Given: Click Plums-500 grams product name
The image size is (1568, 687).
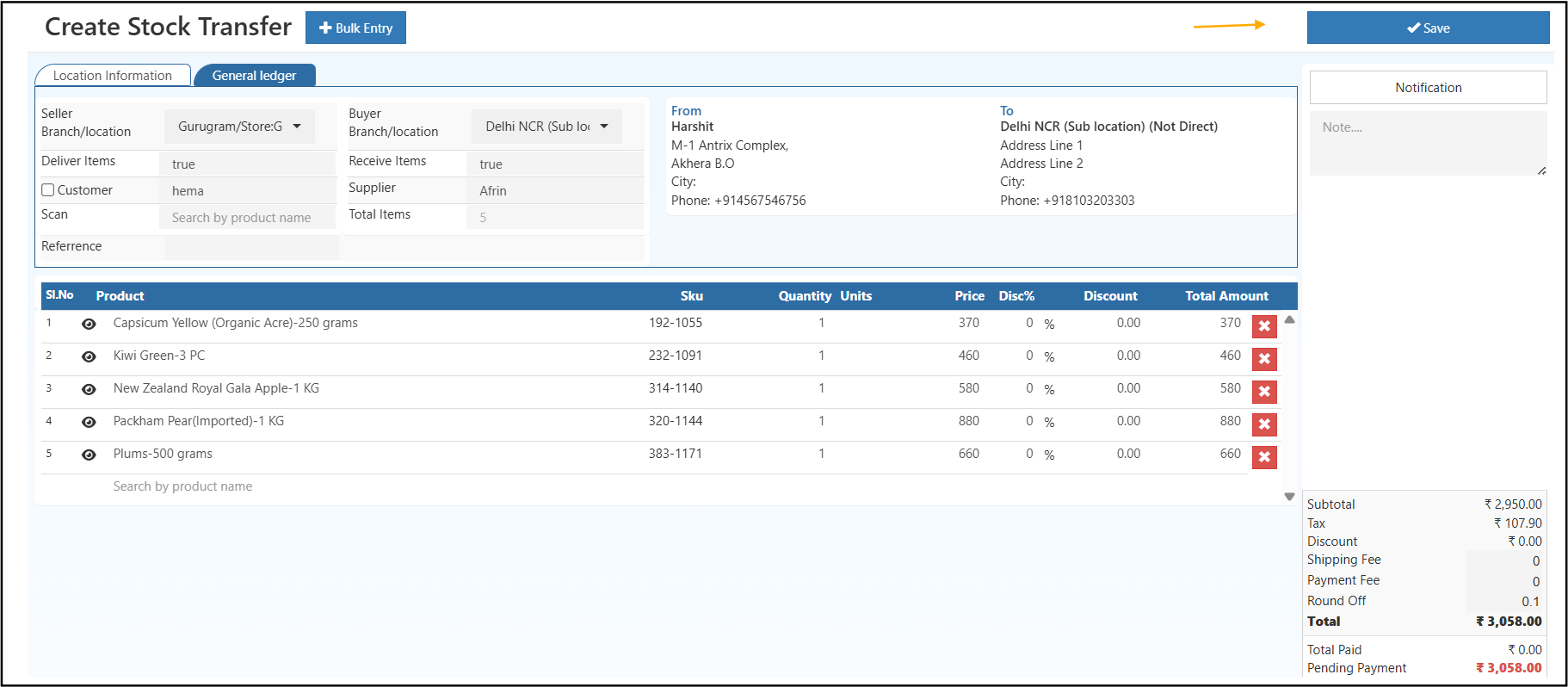Looking at the screenshot, I should [163, 454].
